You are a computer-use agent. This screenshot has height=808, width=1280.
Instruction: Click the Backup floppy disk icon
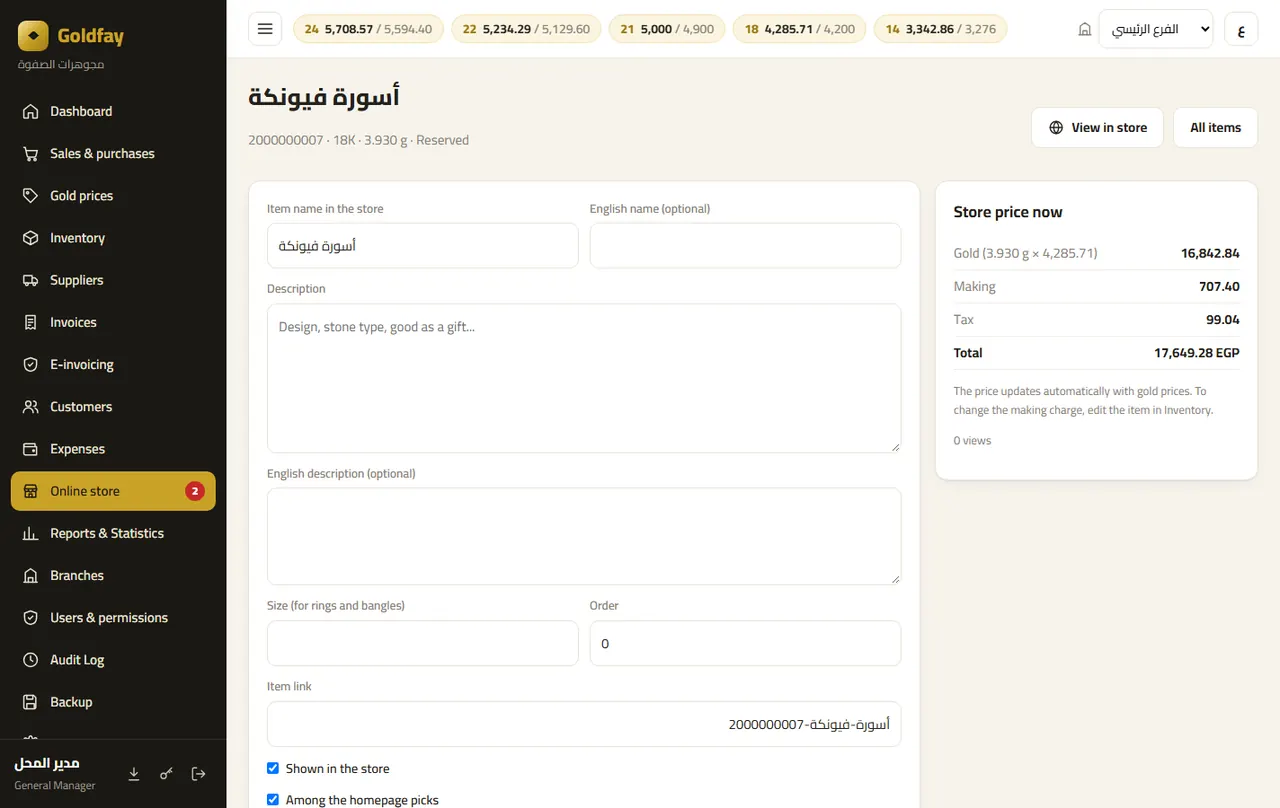(31, 702)
